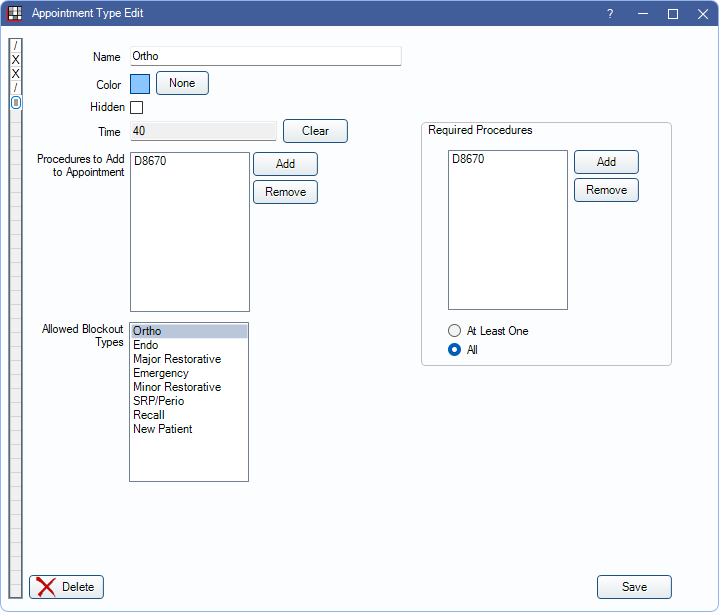Click the Name input field
This screenshot has width=719, height=612.
[265, 57]
